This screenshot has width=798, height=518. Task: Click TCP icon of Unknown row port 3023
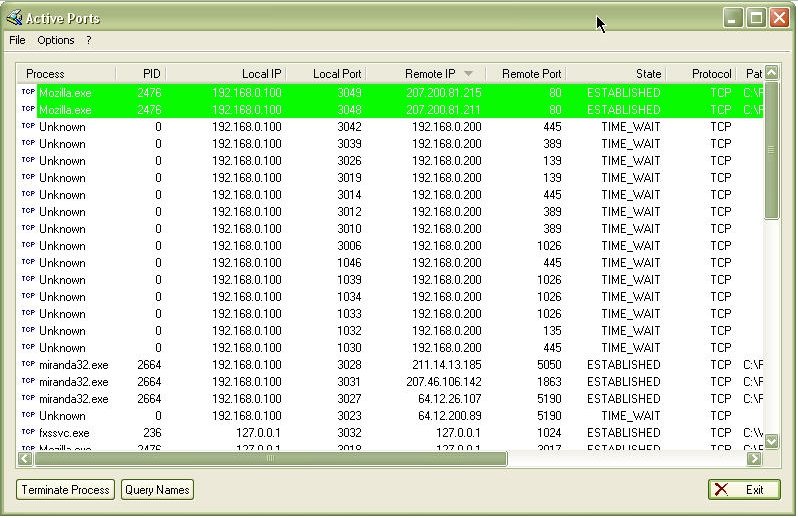[28, 415]
